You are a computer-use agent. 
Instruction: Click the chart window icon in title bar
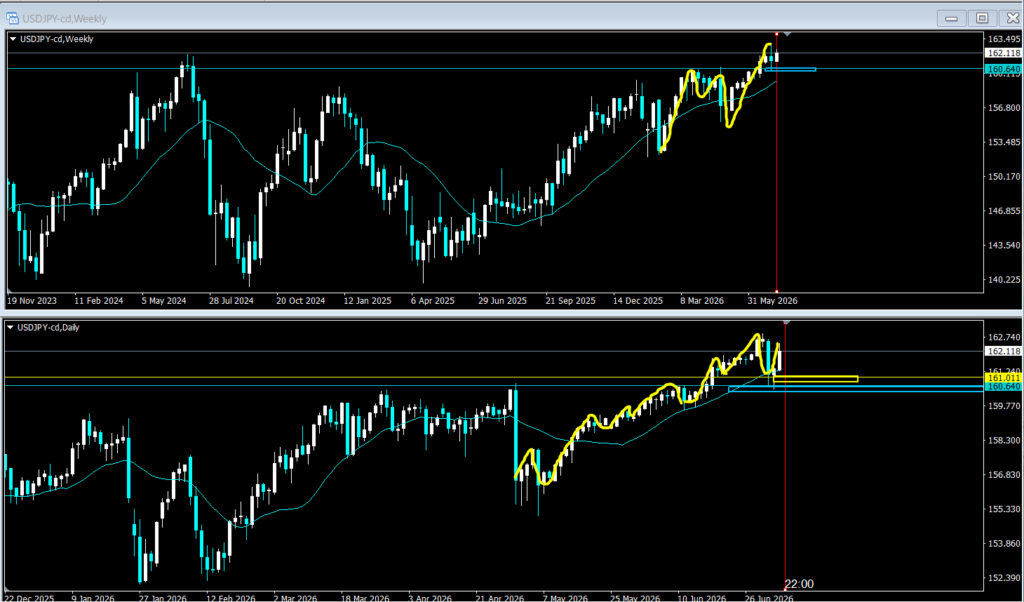click(x=12, y=18)
